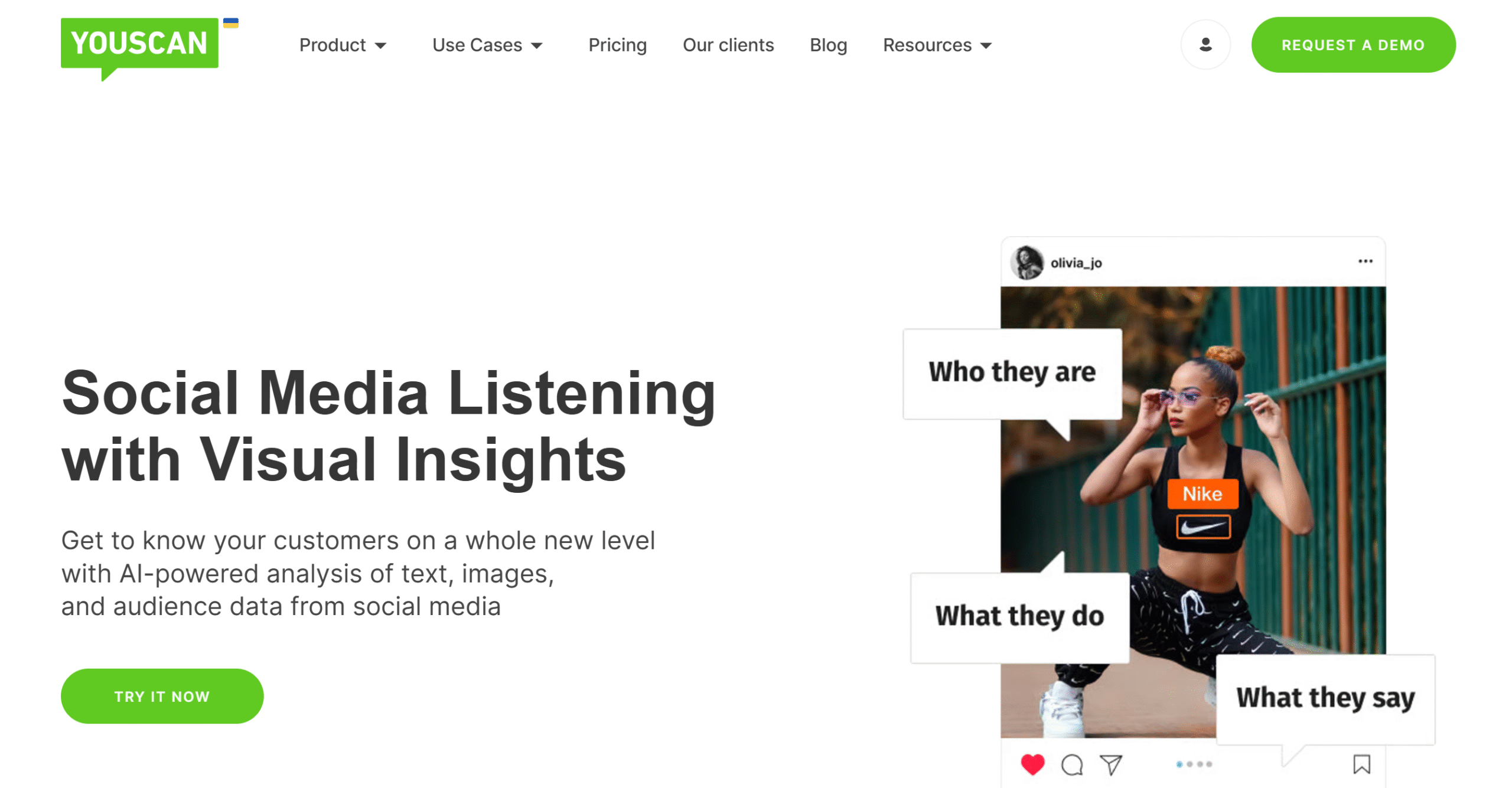
Task: Click the orange Nike brand tag
Action: coord(1202,493)
